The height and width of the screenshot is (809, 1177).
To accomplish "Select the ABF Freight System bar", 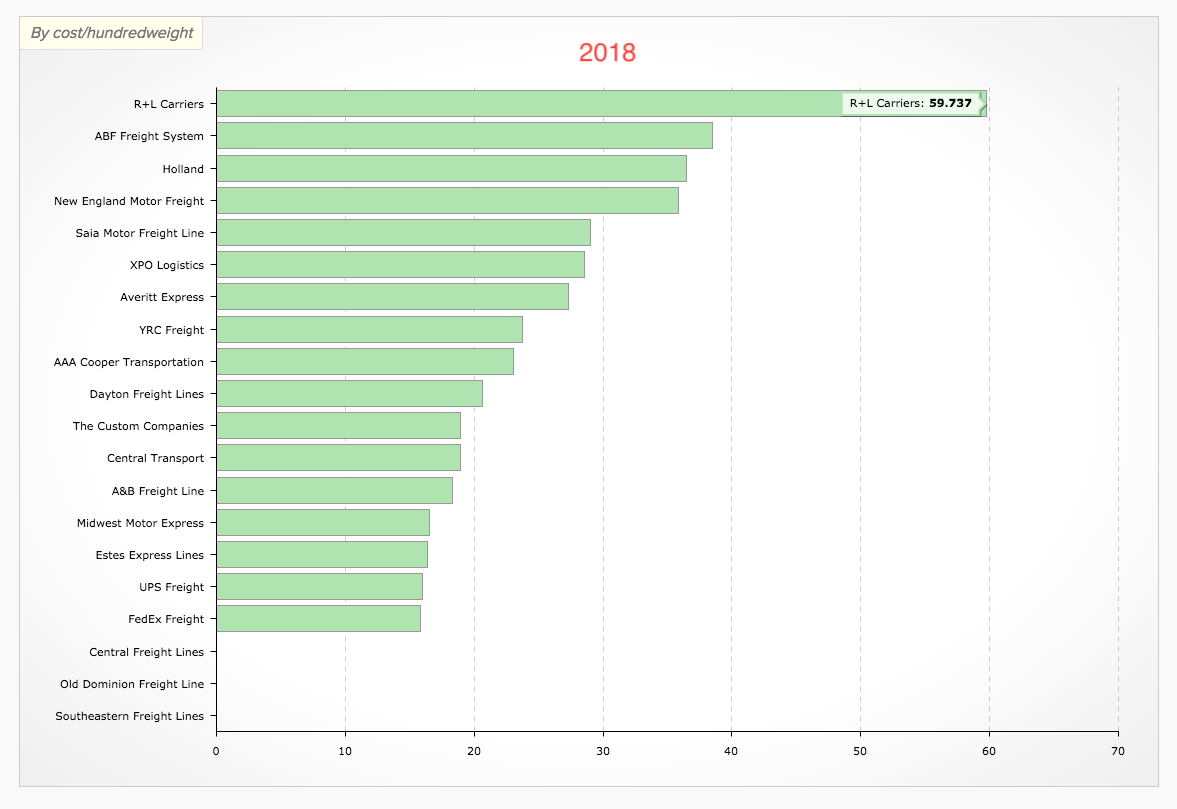I will click(465, 136).
